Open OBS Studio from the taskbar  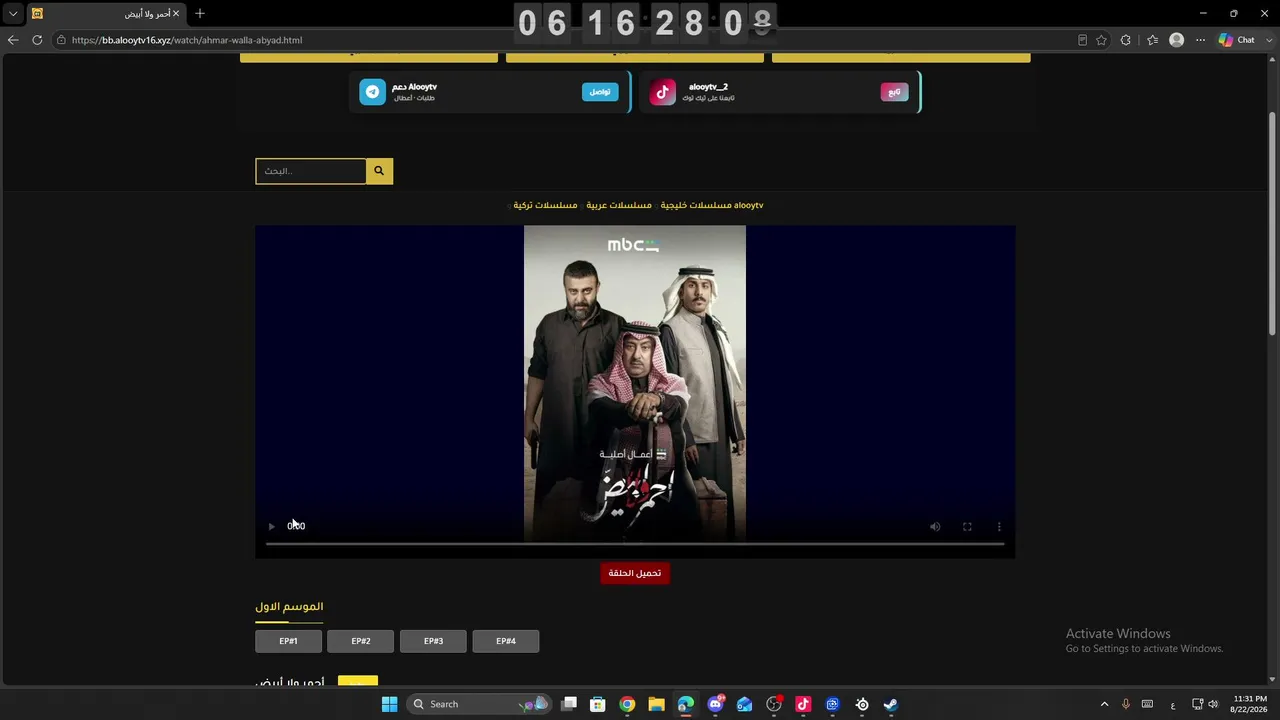click(774, 704)
